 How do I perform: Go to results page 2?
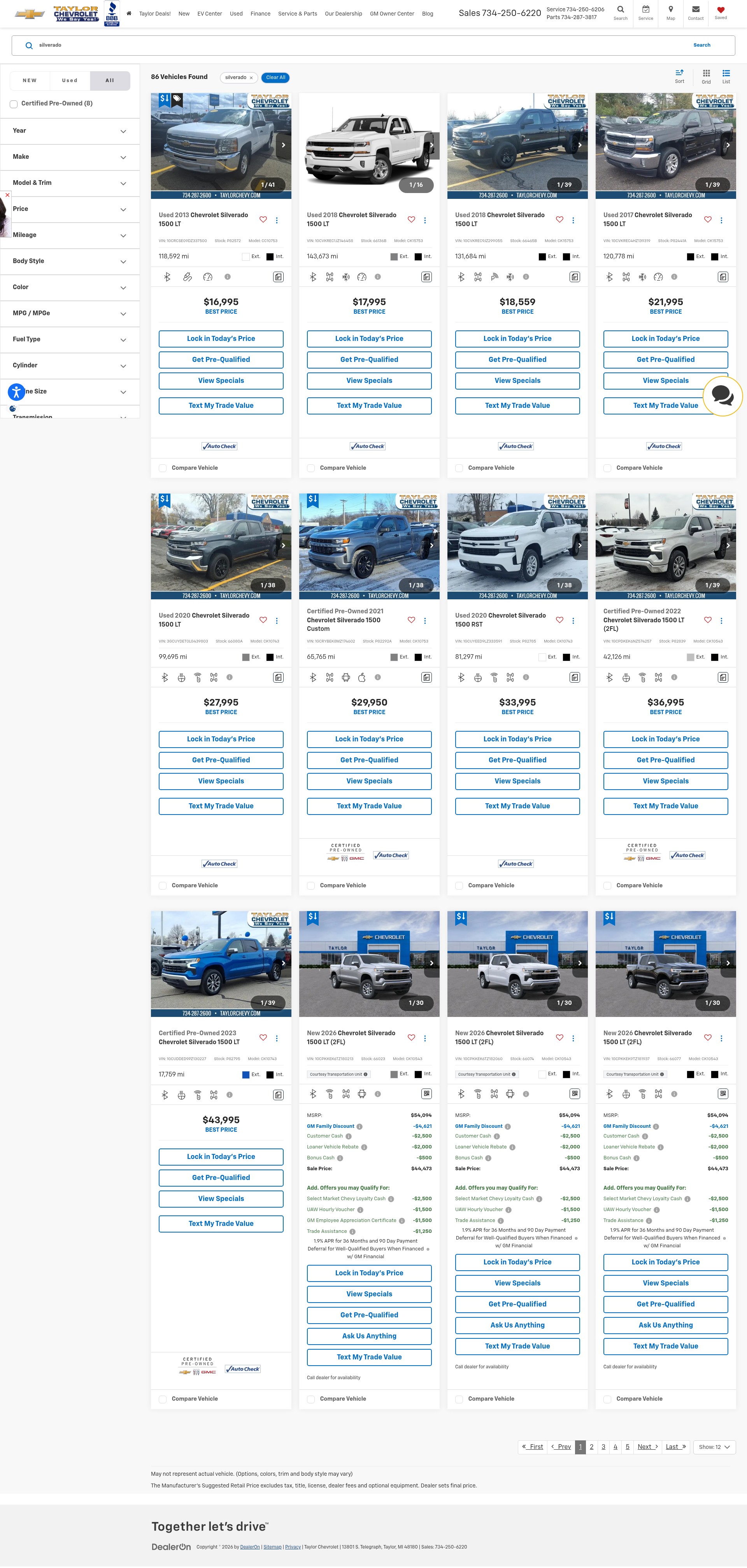click(x=591, y=1447)
